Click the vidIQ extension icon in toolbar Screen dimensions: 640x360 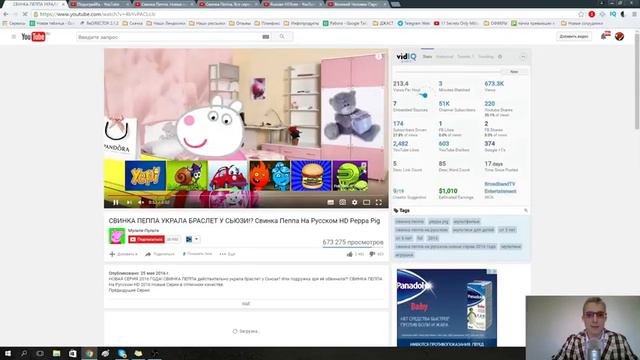pyautogui.click(x=613, y=14)
